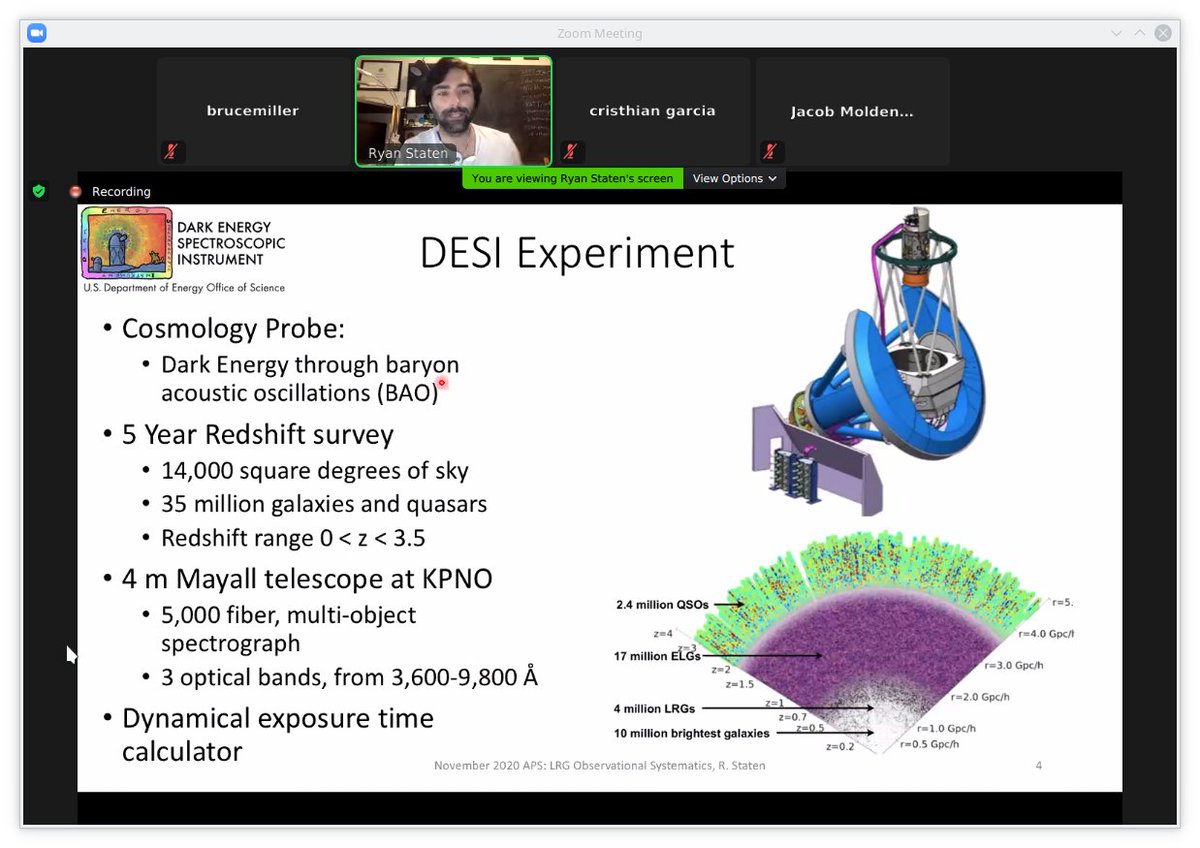Click the 'Recording' label
Screen dimensions: 1200x848
pos(121,191)
